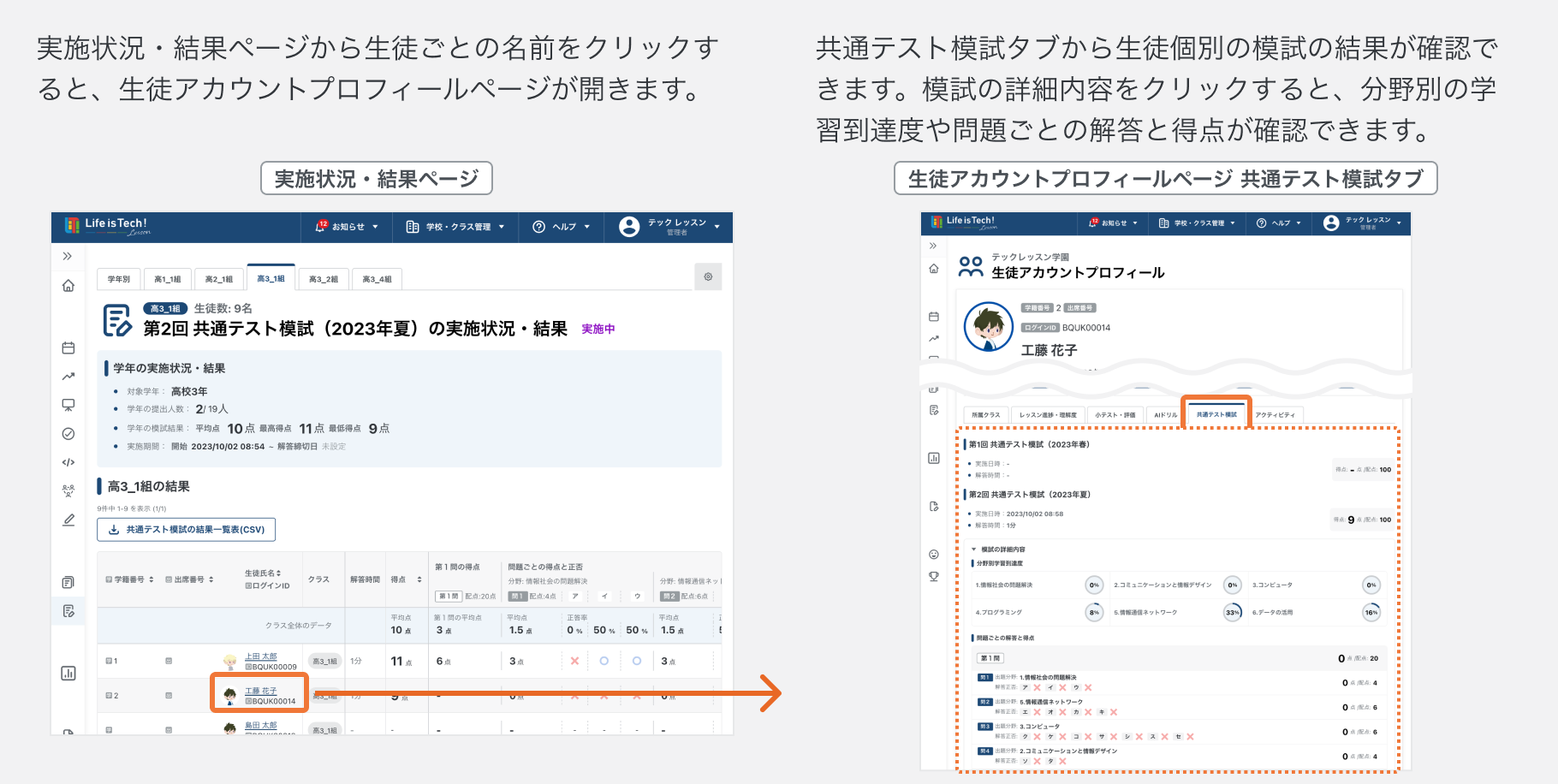The height and width of the screenshot is (784, 1558).
Task: Open the student group icon in the results page sidebar
Action: coord(68,491)
